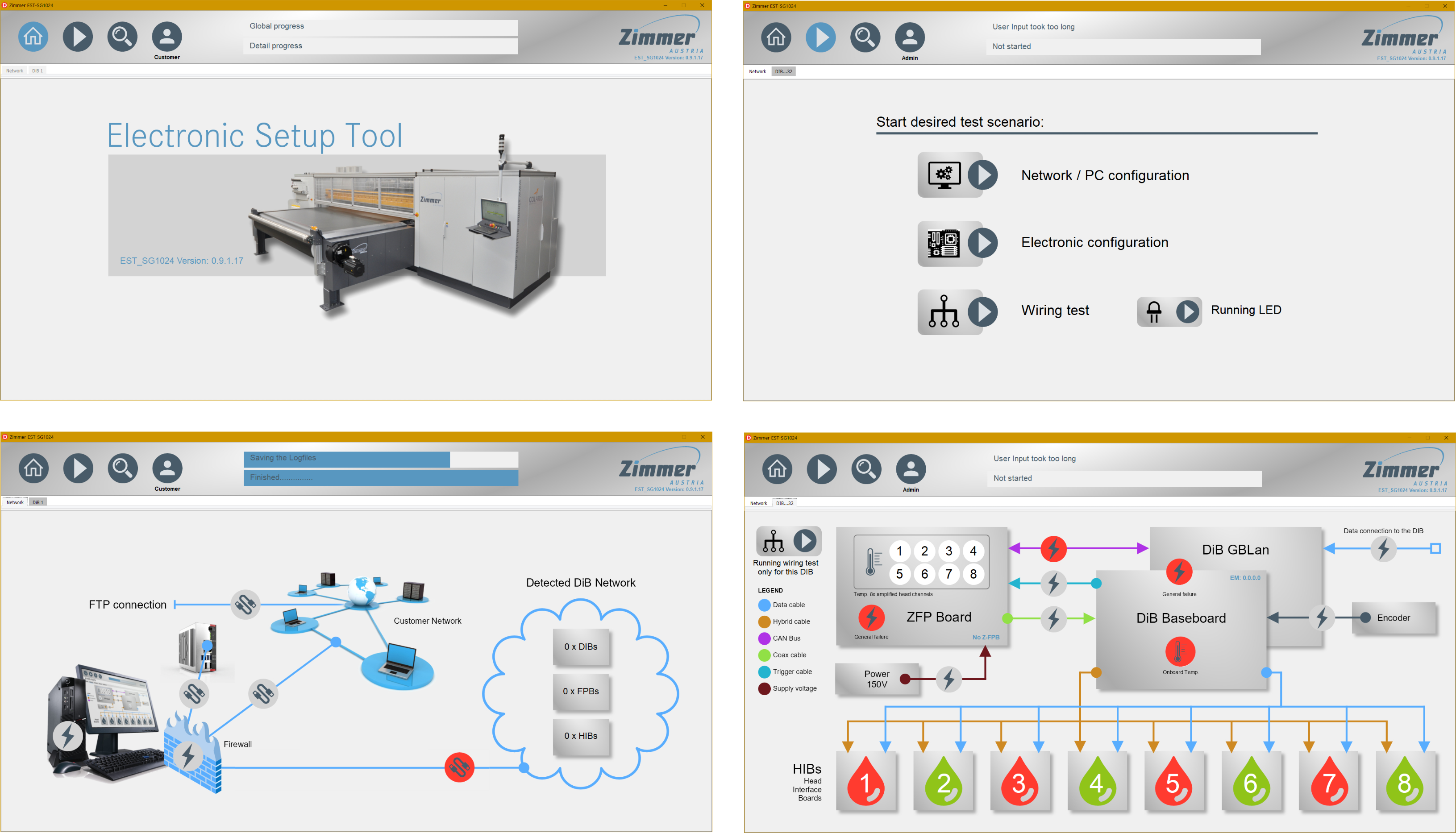This screenshot has height=833, width=1456.
Task: Click Customer Network globe illustration
Action: click(362, 591)
